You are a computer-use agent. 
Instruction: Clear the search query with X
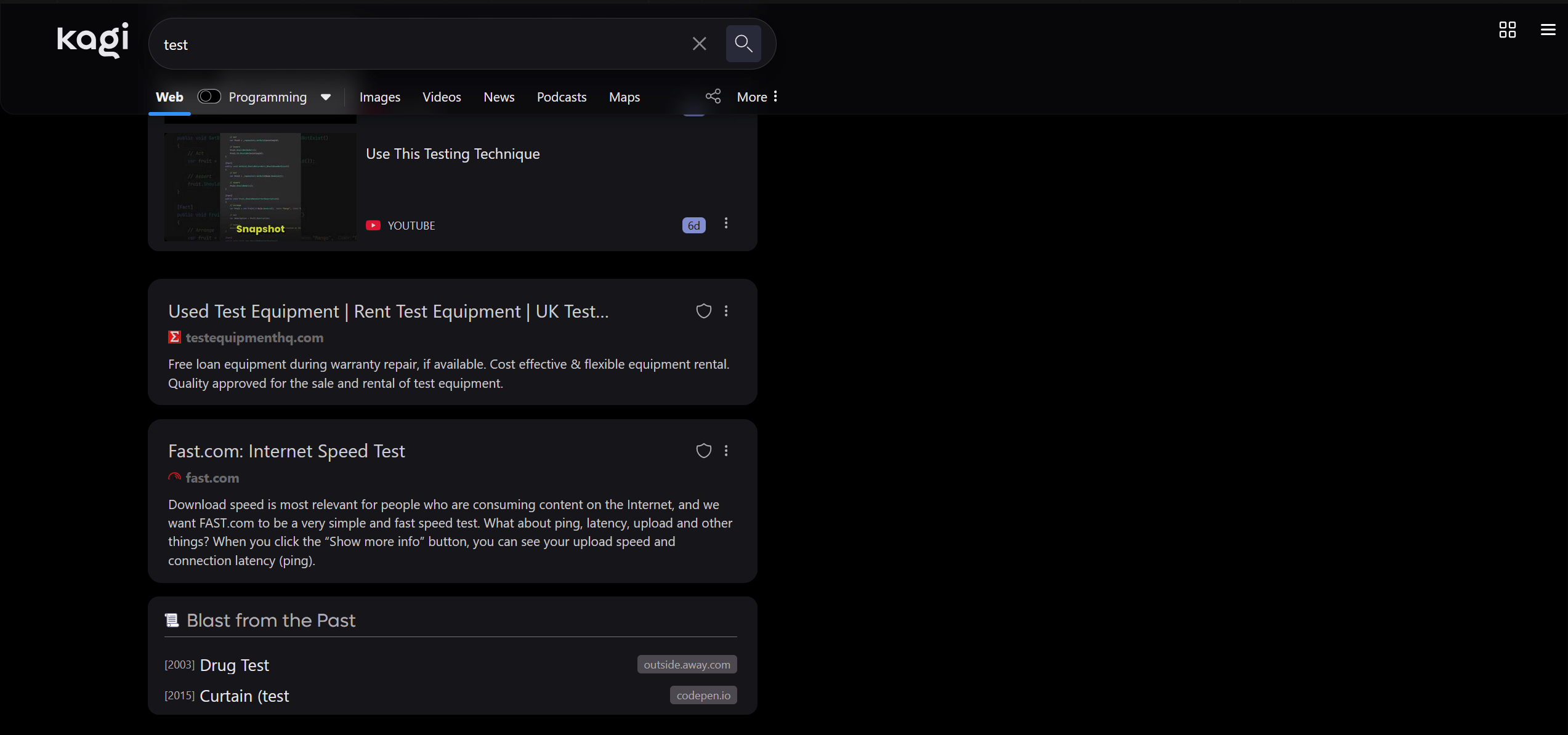pyautogui.click(x=699, y=44)
